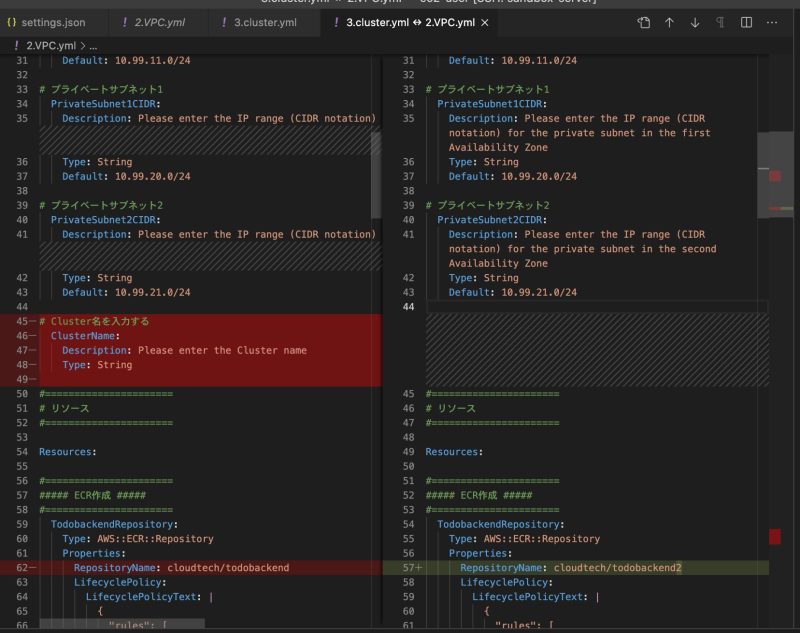This screenshot has width=800, height=633.
Task: Jump to next change with down arrow
Action: [x=695, y=23]
